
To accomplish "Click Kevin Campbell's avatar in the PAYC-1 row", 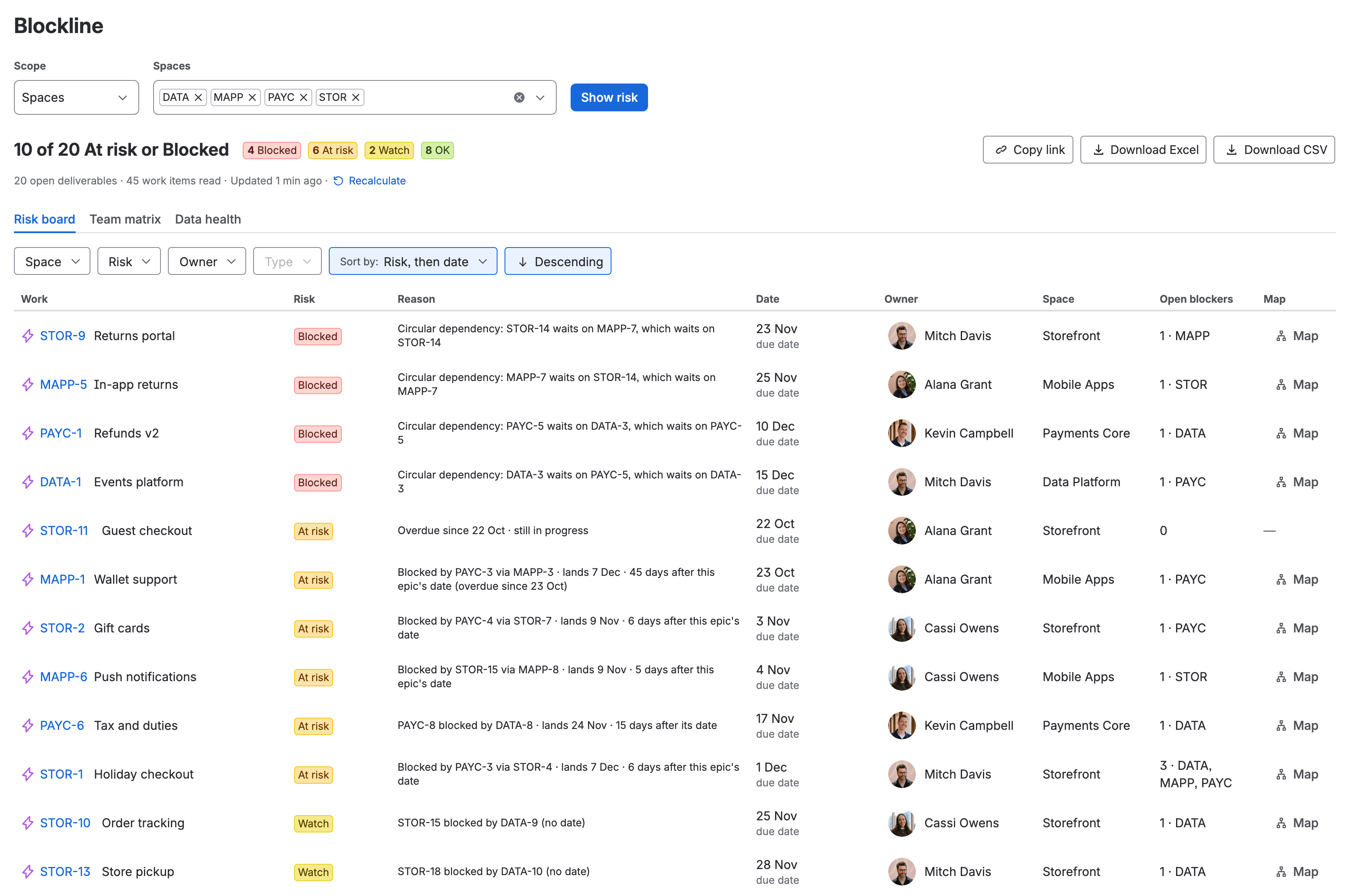I will click(x=902, y=433).
